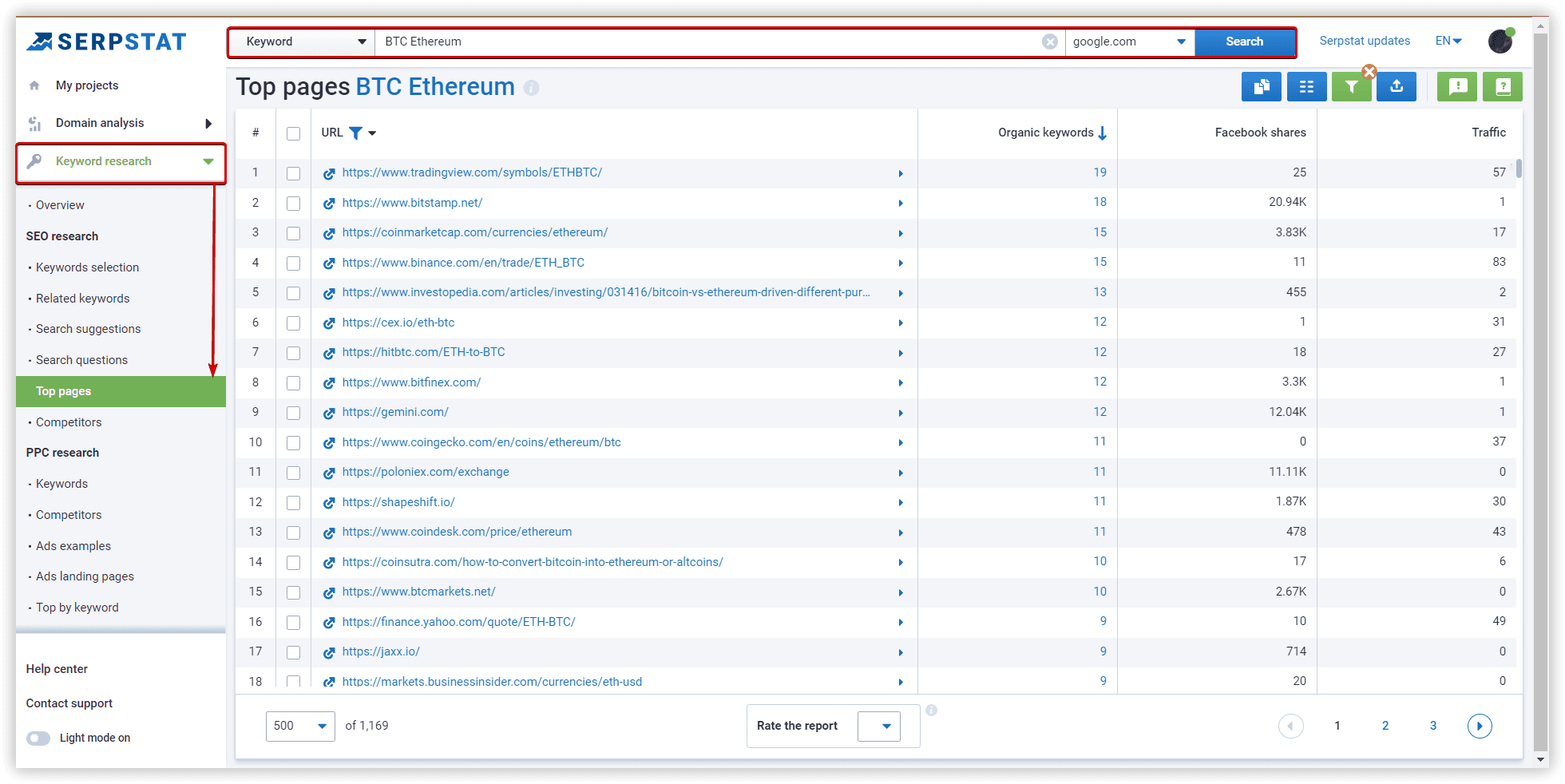Click external link icon for binance row
The image size is (1565, 784).
coord(329,263)
